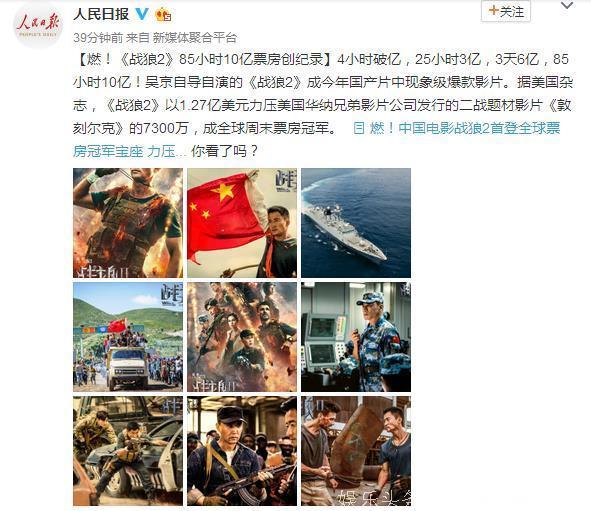Open the soldiers by car thumbnail
This screenshot has height=511, width=591.
click(x=128, y=451)
